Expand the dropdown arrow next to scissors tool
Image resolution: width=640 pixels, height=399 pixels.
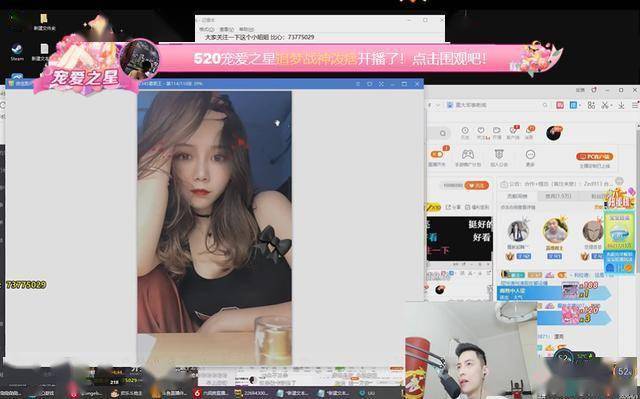[611, 105]
